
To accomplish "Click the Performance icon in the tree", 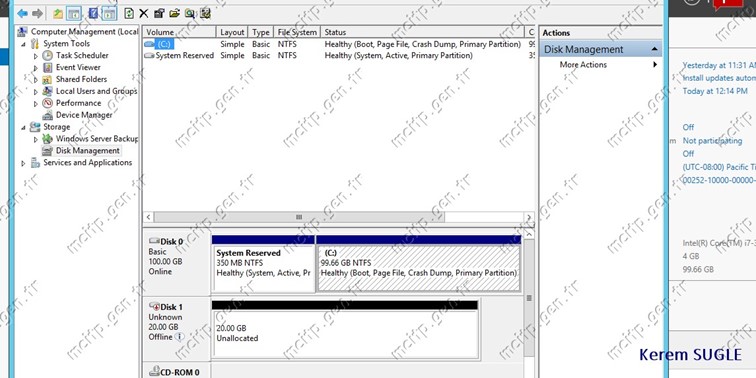I will point(47,103).
